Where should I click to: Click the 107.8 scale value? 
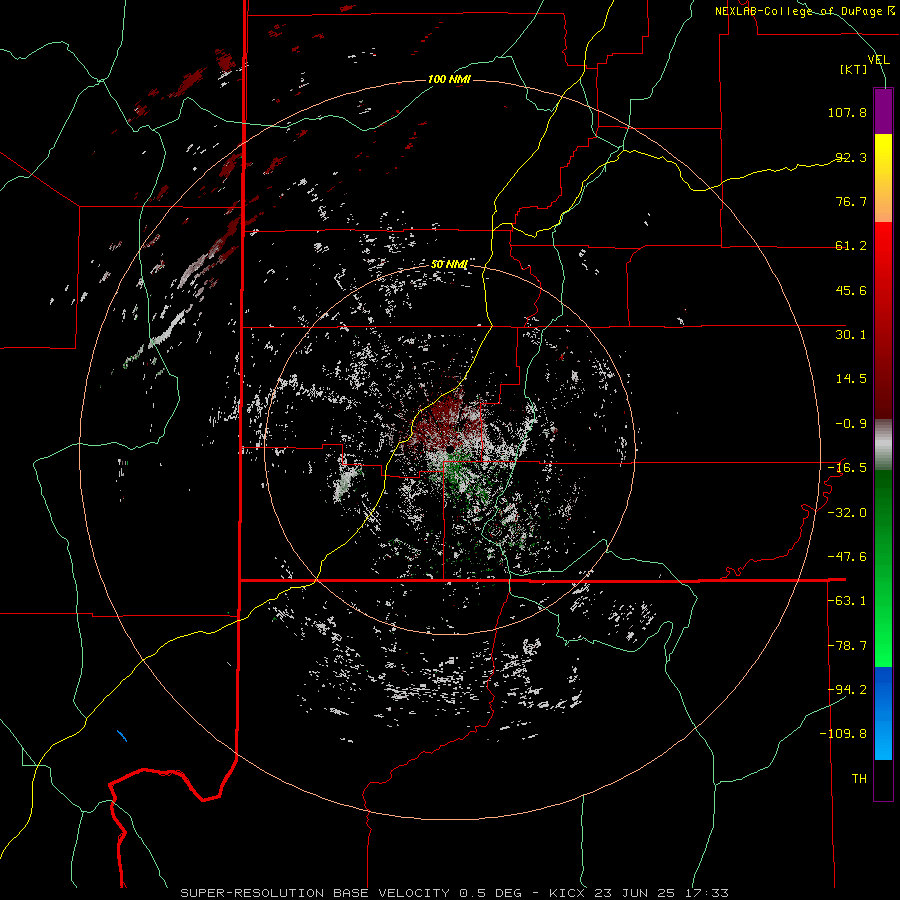point(847,112)
